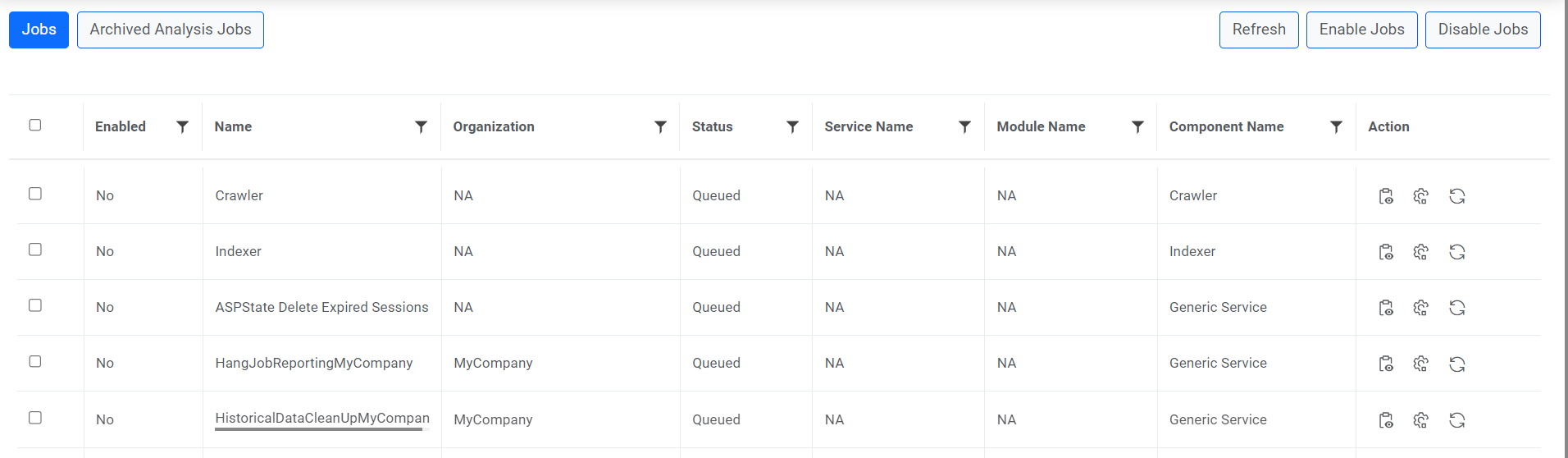Open gear settings icon for ASPState row
Viewport: 1568px width, 458px height.
pyautogui.click(x=1421, y=308)
